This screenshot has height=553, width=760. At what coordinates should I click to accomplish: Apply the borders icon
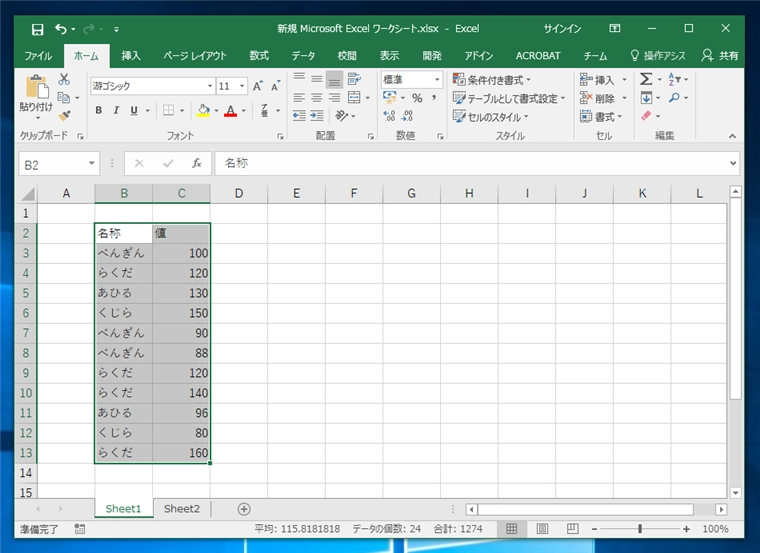coord(168,111)
